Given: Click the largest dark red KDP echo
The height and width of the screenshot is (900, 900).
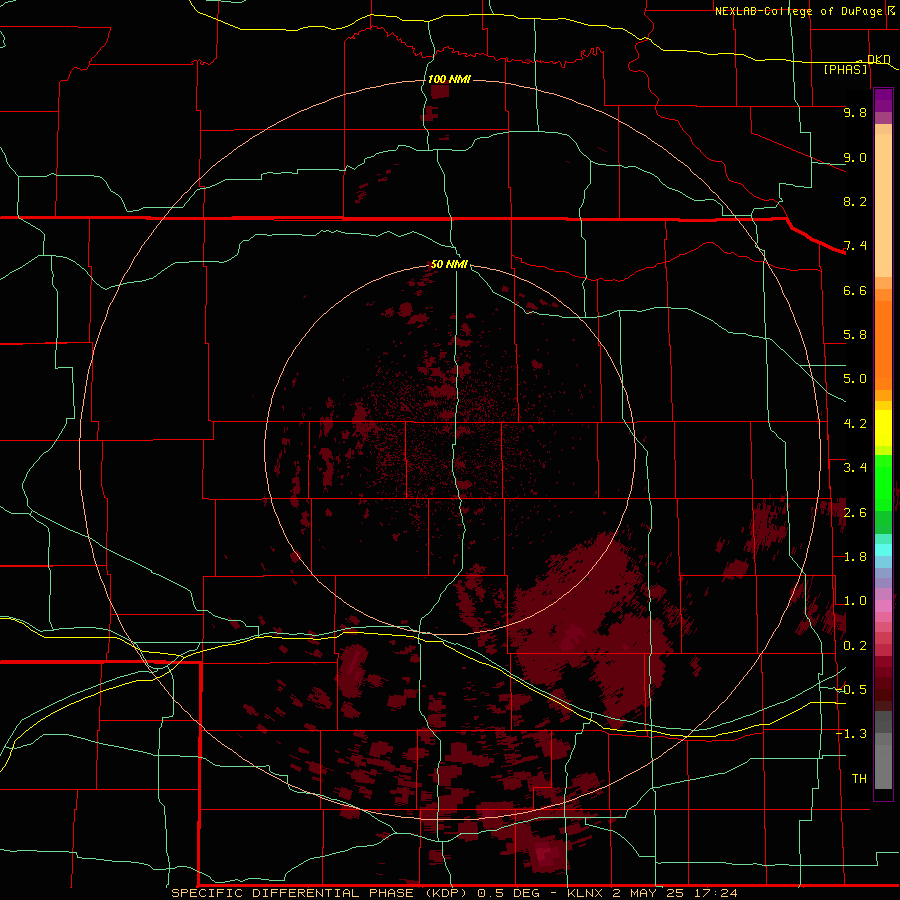Looking at the screenshot, I should 591,629.
